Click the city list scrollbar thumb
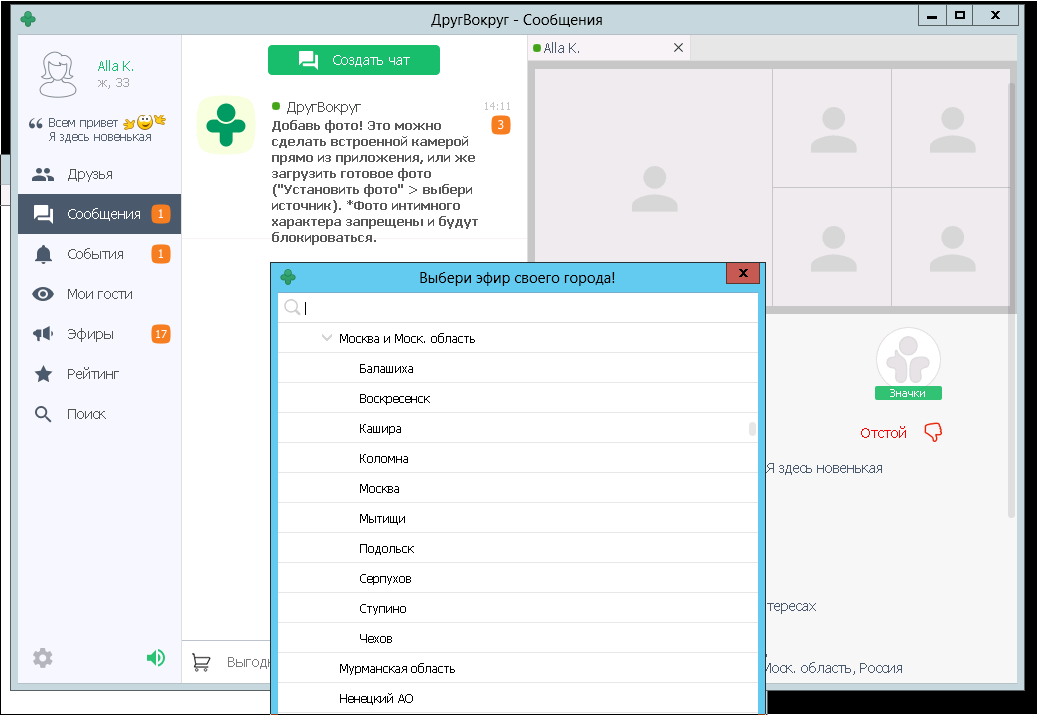 tap(752, 429)
